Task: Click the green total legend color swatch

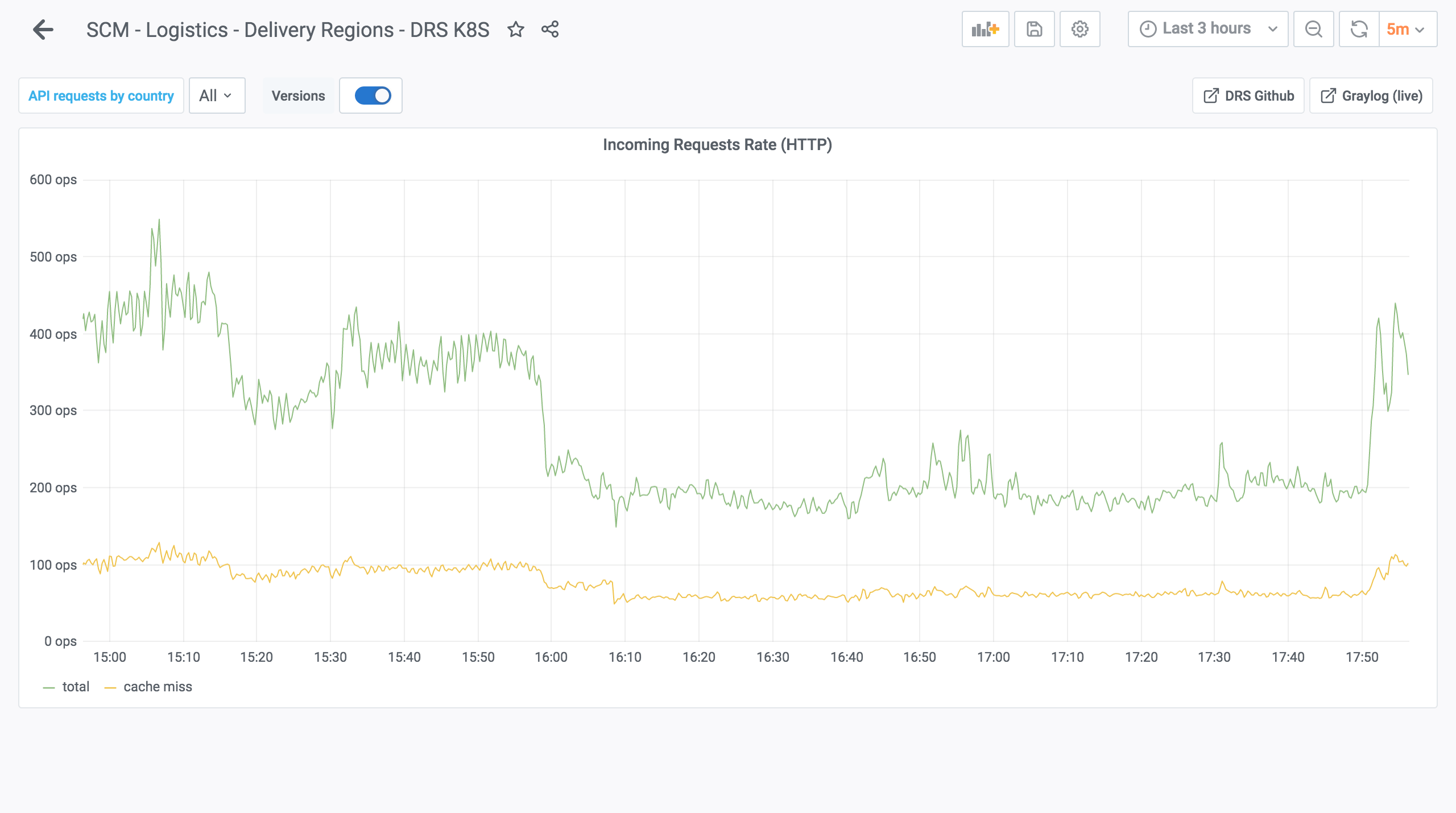Action: point(49,688)
